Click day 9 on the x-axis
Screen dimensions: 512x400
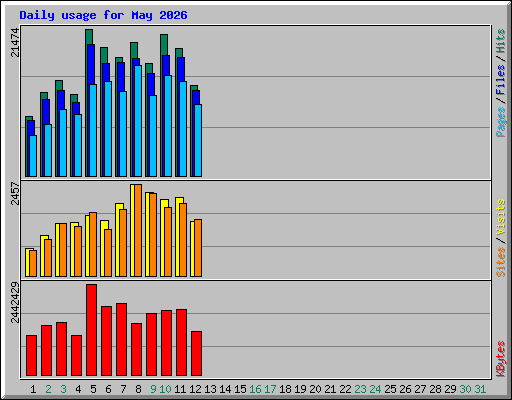coord(153,389)
